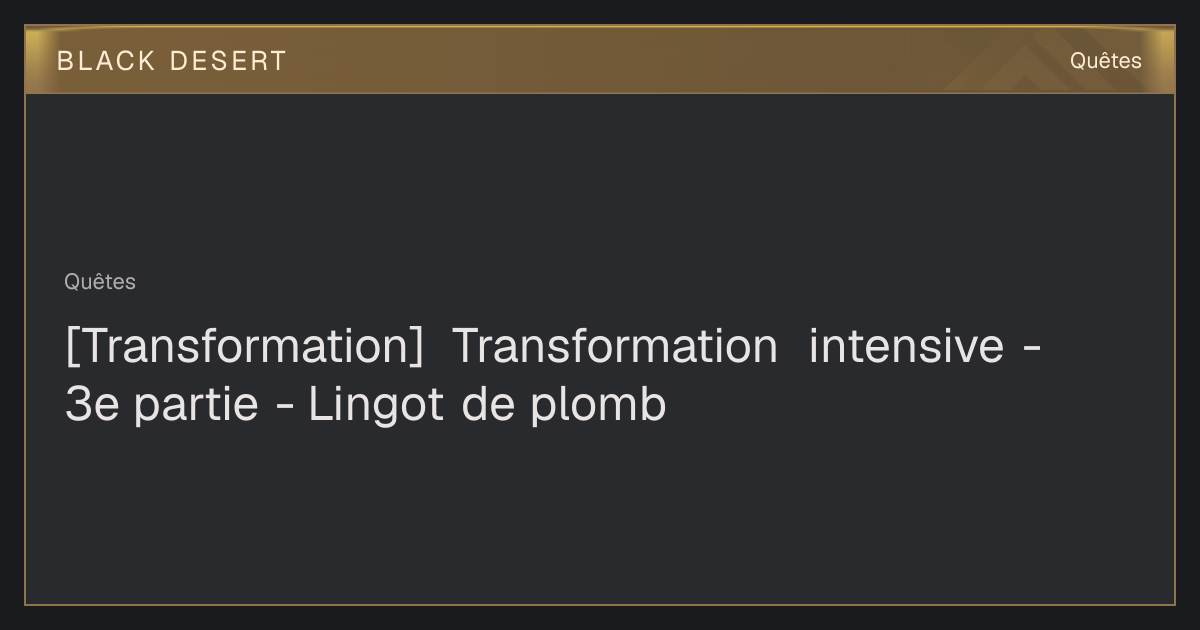The width and height of the screenshot is (1200, 630).
Task: Click the unbracketed Transformation word in title
Action: (615, 347)
